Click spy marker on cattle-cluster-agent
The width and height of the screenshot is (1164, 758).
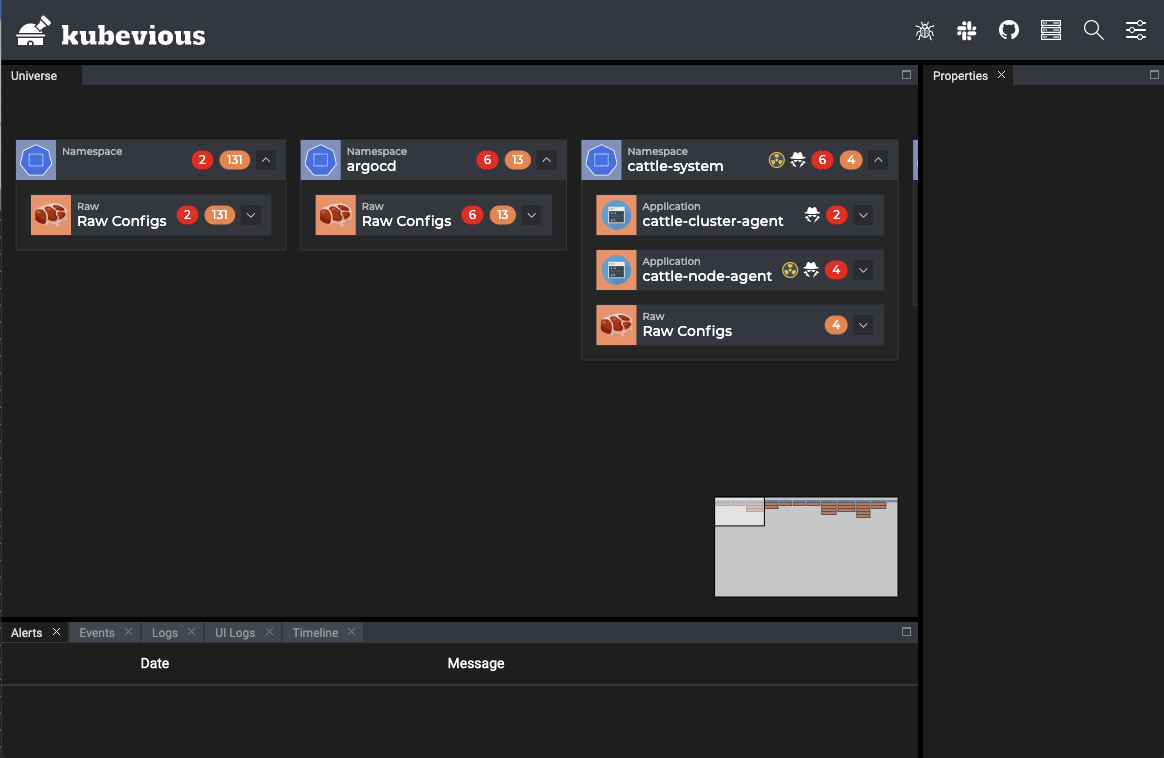tap(812, 215)
